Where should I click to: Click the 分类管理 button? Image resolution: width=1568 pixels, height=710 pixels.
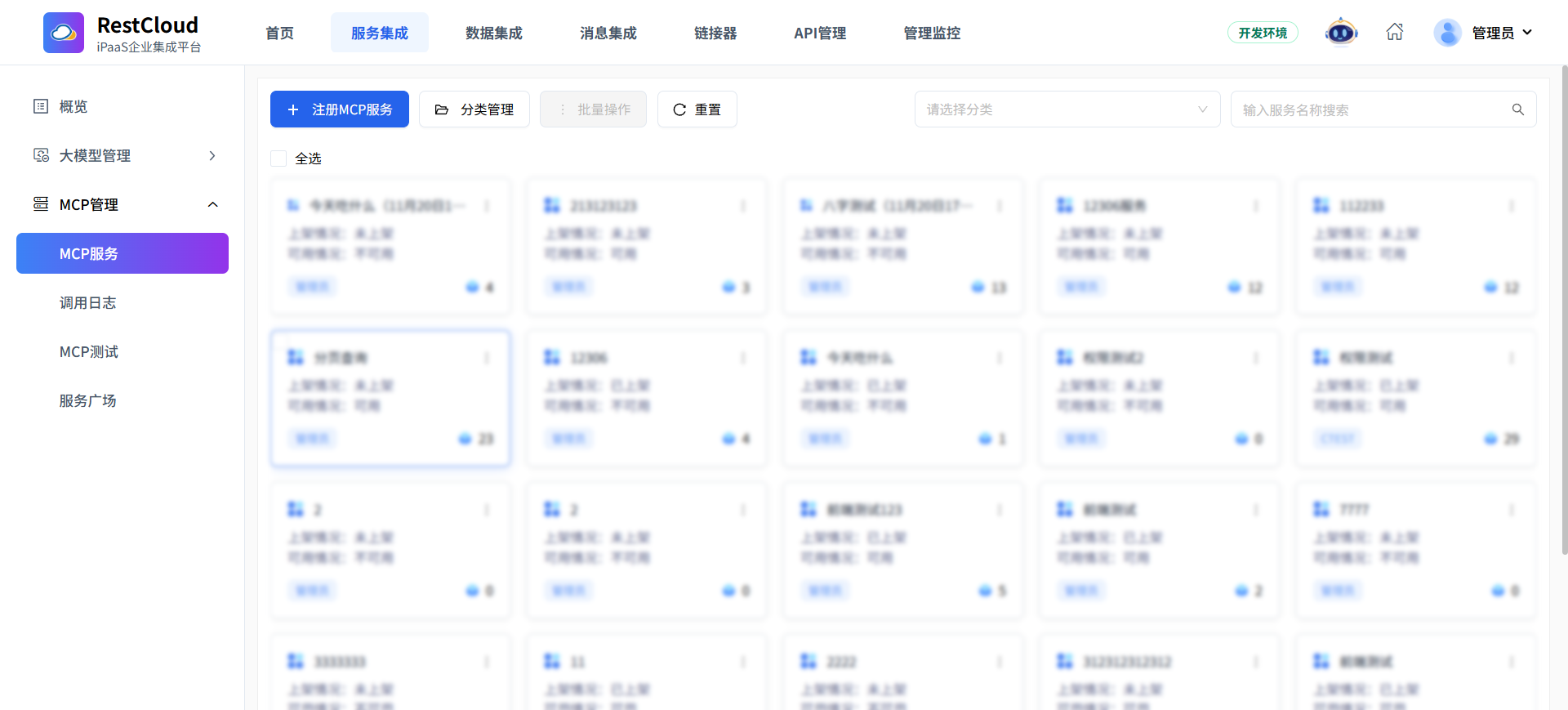pyautogui.click(x=474, y=109)
